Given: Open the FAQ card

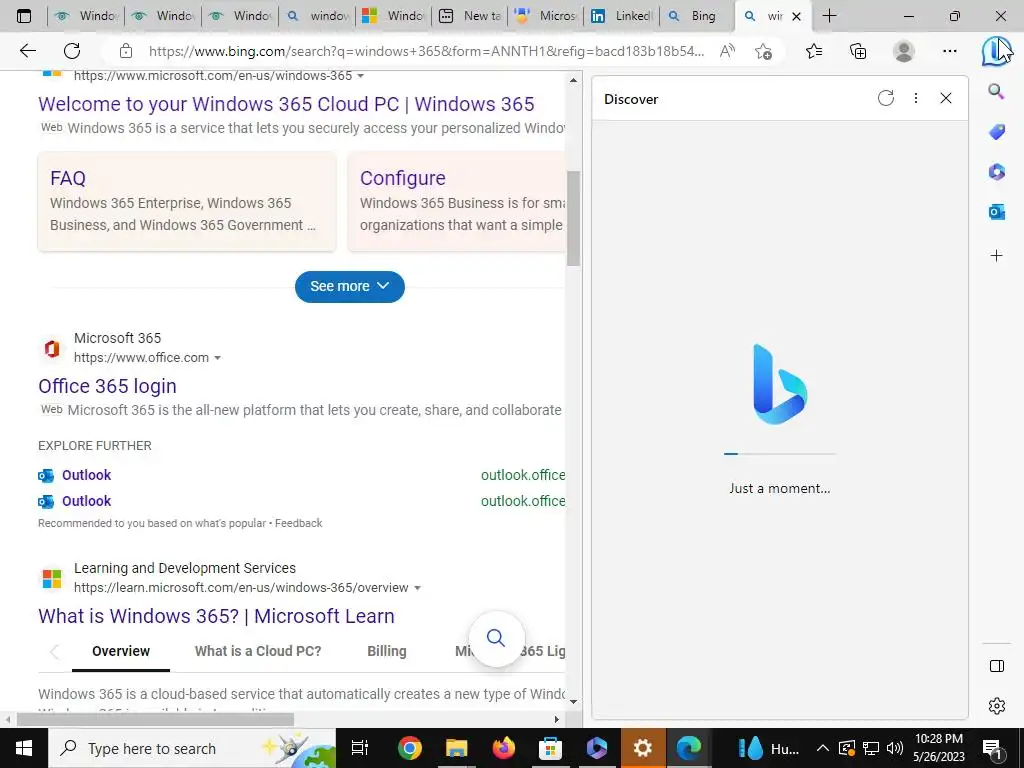Looking at the screenshot, I should 187,202.
